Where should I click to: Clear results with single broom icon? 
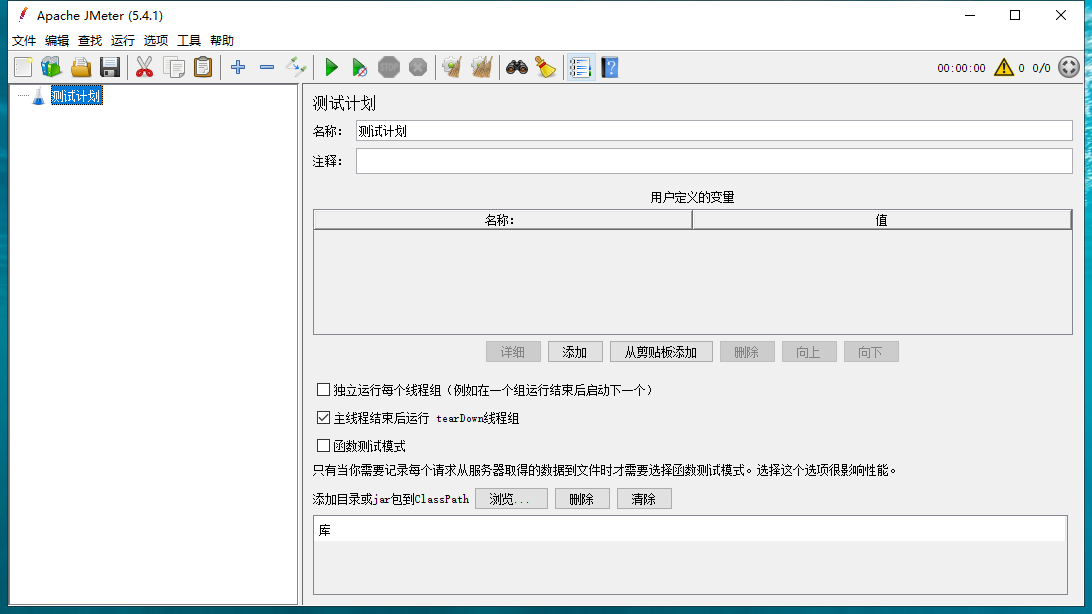(x=452, y=68)
